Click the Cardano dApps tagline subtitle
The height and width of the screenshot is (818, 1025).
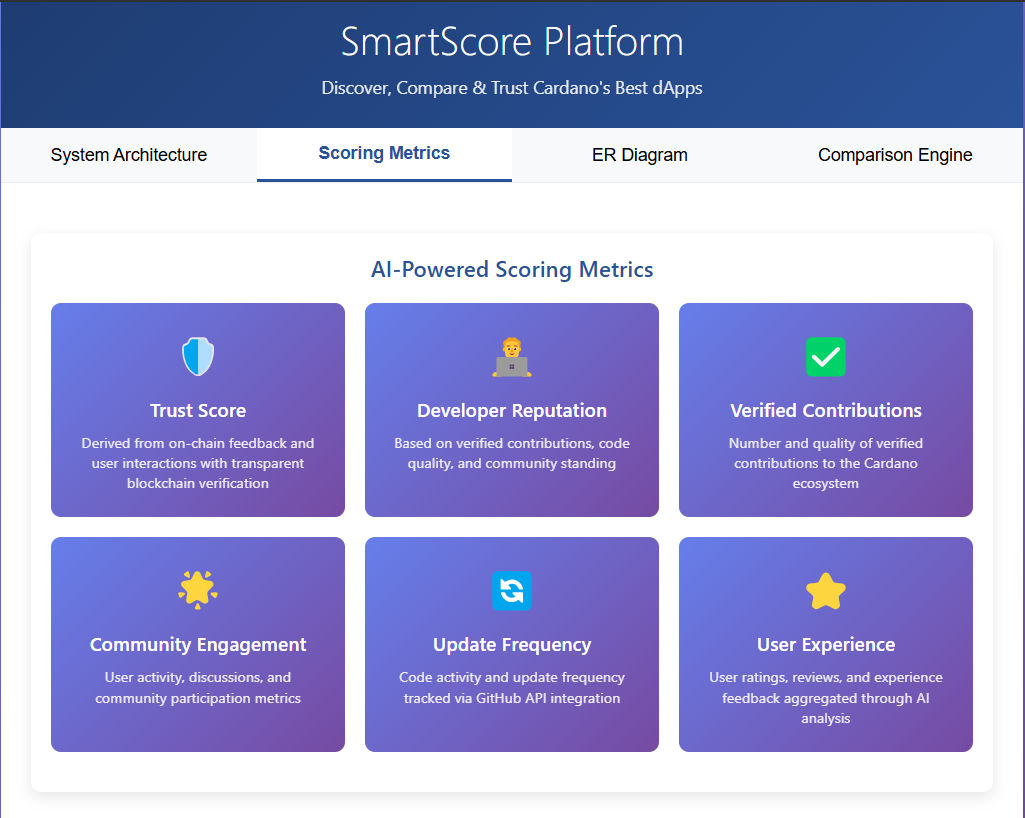coord(512,88)
